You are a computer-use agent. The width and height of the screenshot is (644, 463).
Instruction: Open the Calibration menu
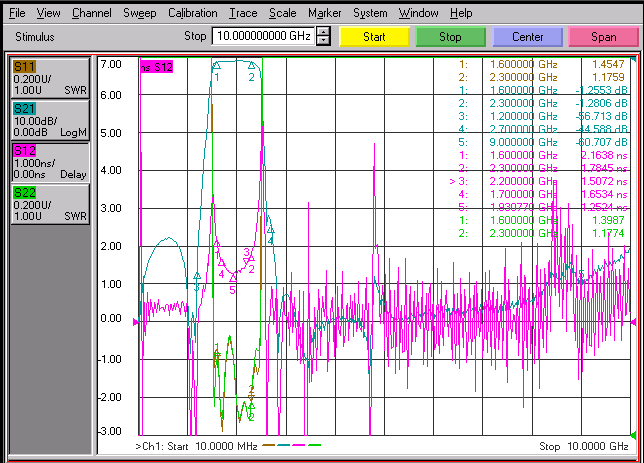(x=193, y=13)
